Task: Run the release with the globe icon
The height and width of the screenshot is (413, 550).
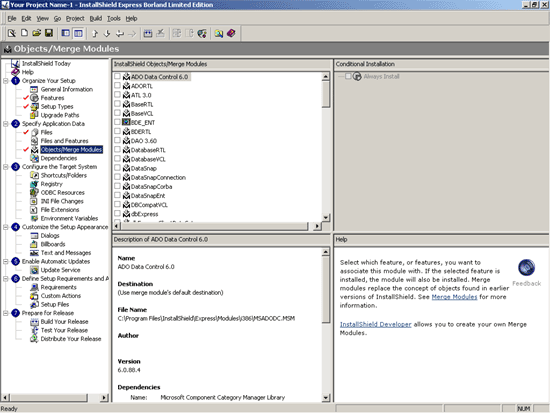Action: 202,33
